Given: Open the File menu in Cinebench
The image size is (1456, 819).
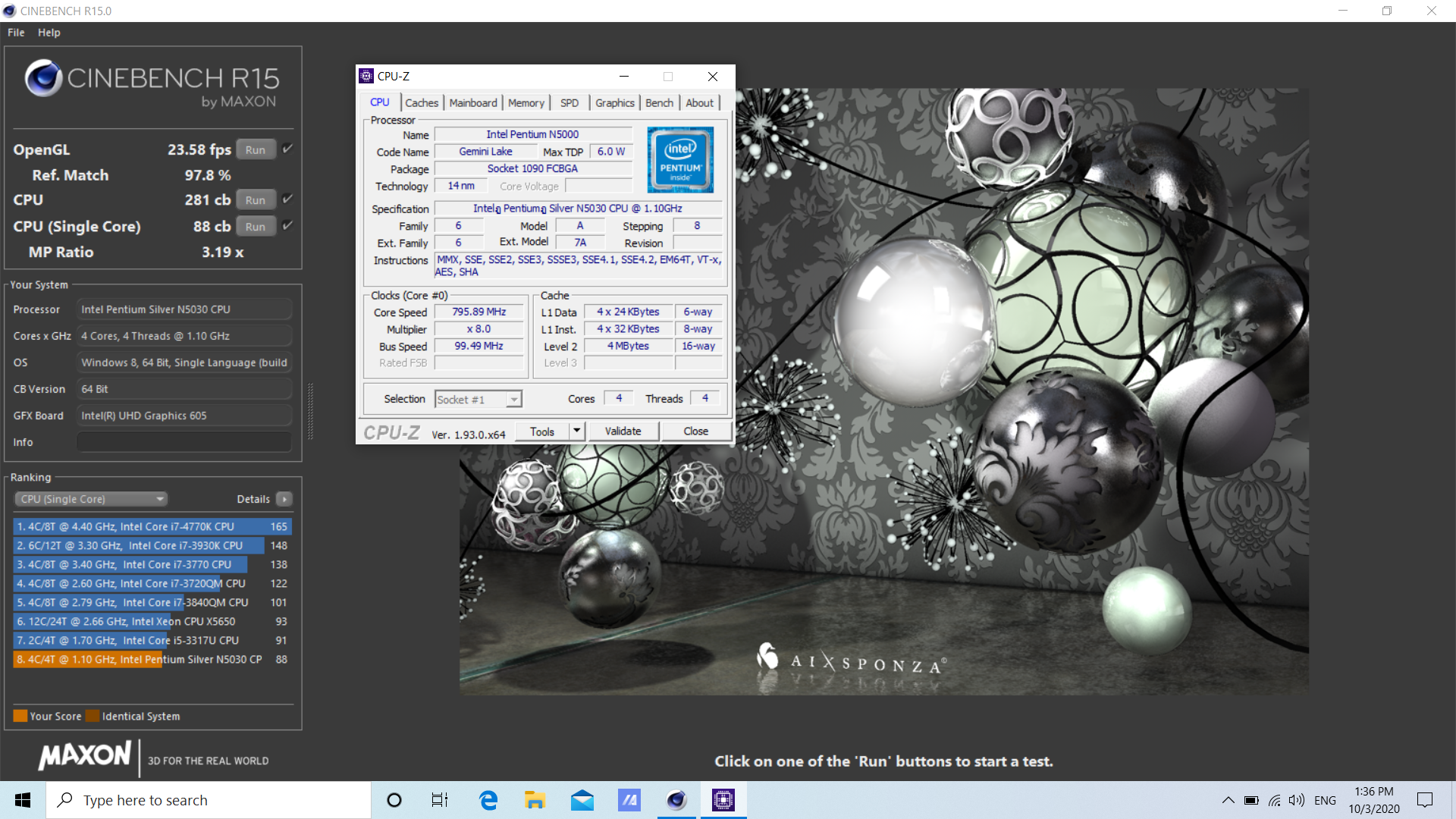Looking at the screenshot, I should 16,33.
